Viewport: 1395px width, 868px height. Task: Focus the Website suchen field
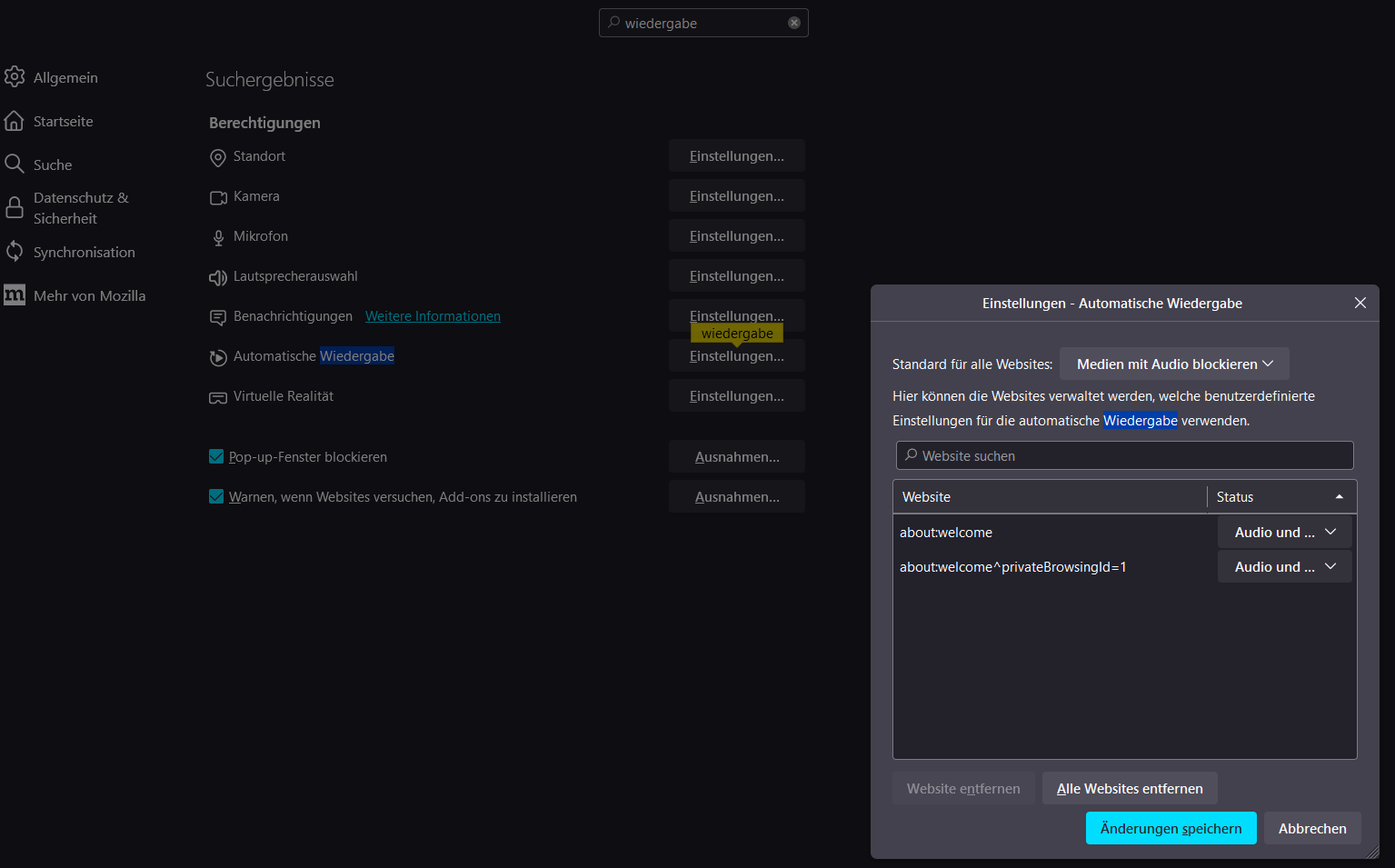pyautogui.click(x=1125, y=455)
